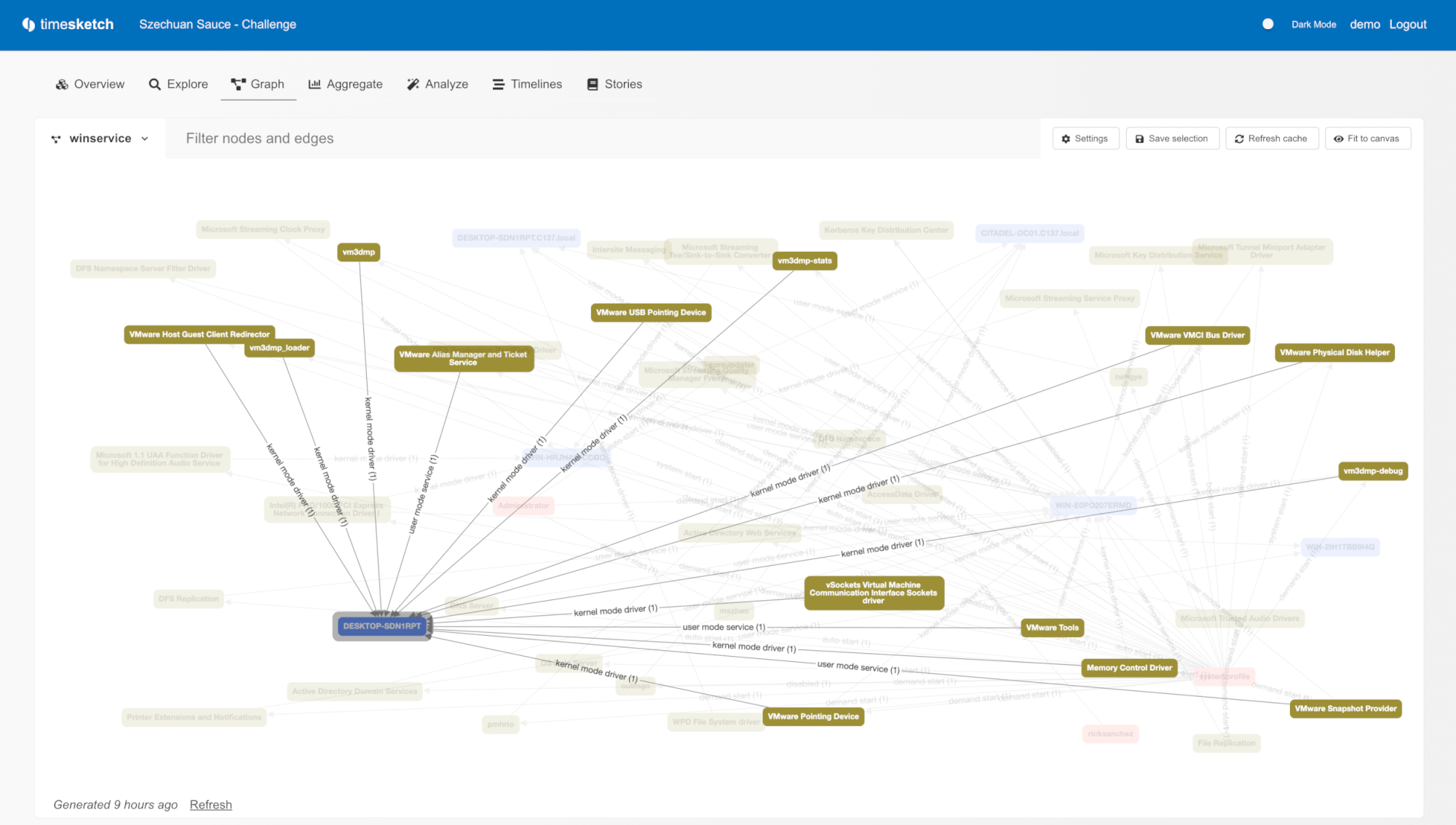This screenshot has height=825, width=1456.
Task: Click the faded ricksanchez node
Action: [x=1110, y=734]
